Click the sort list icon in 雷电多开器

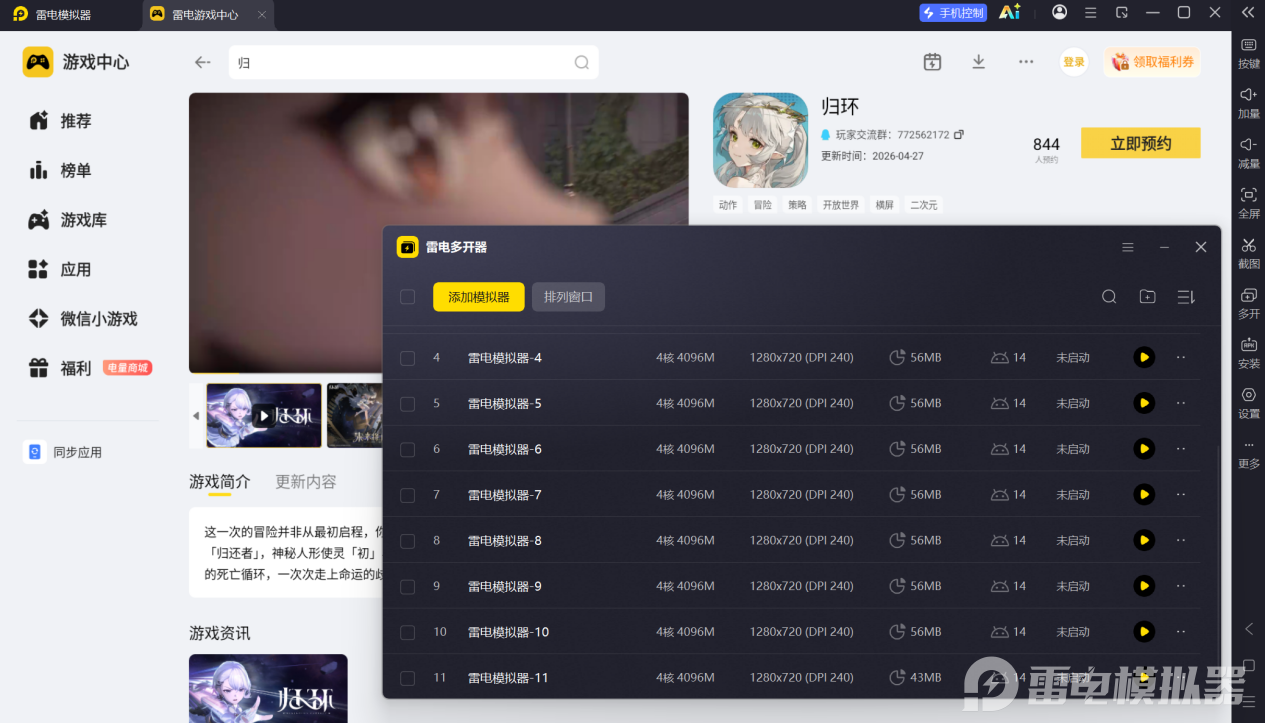pyautogui.click(x=1186, y=297)
